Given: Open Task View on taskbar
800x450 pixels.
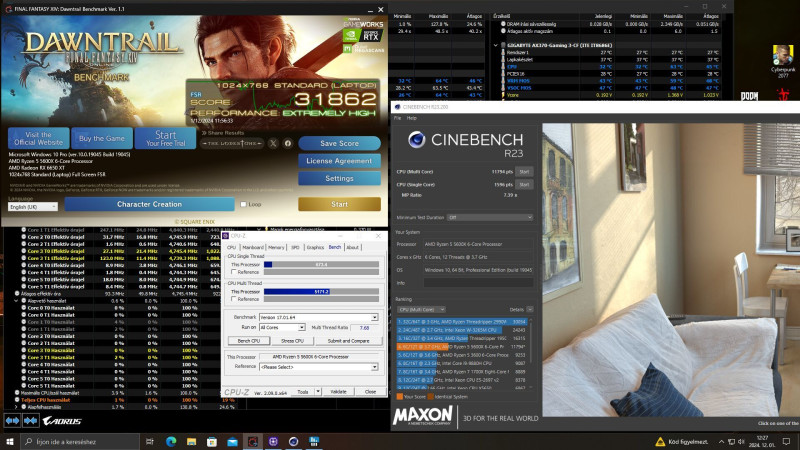Looking at the screenshot, I should coord(150,441).
